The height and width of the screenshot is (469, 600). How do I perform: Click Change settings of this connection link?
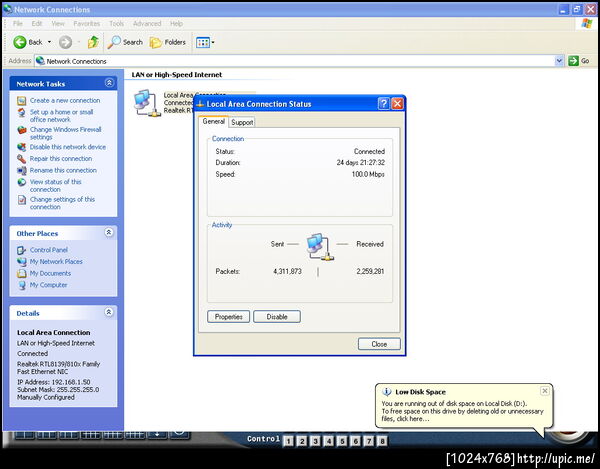click(62, 203)
